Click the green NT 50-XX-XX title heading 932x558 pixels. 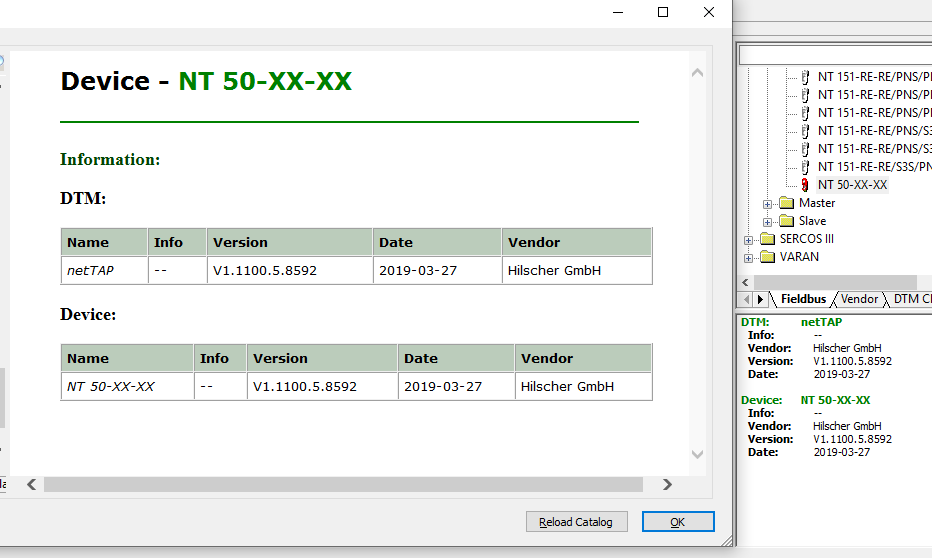[265, 81]
